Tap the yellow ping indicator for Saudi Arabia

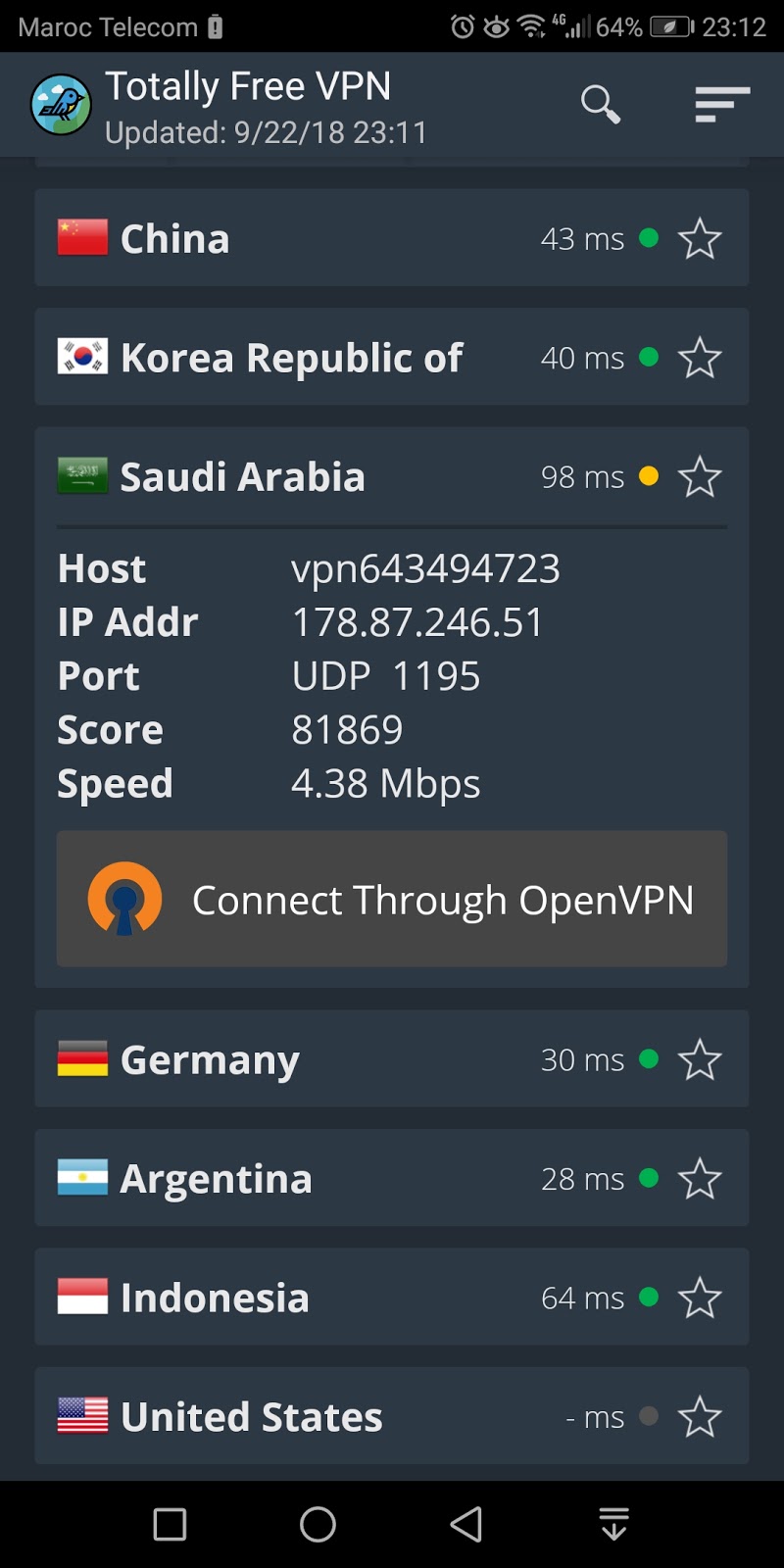point(649,476)
